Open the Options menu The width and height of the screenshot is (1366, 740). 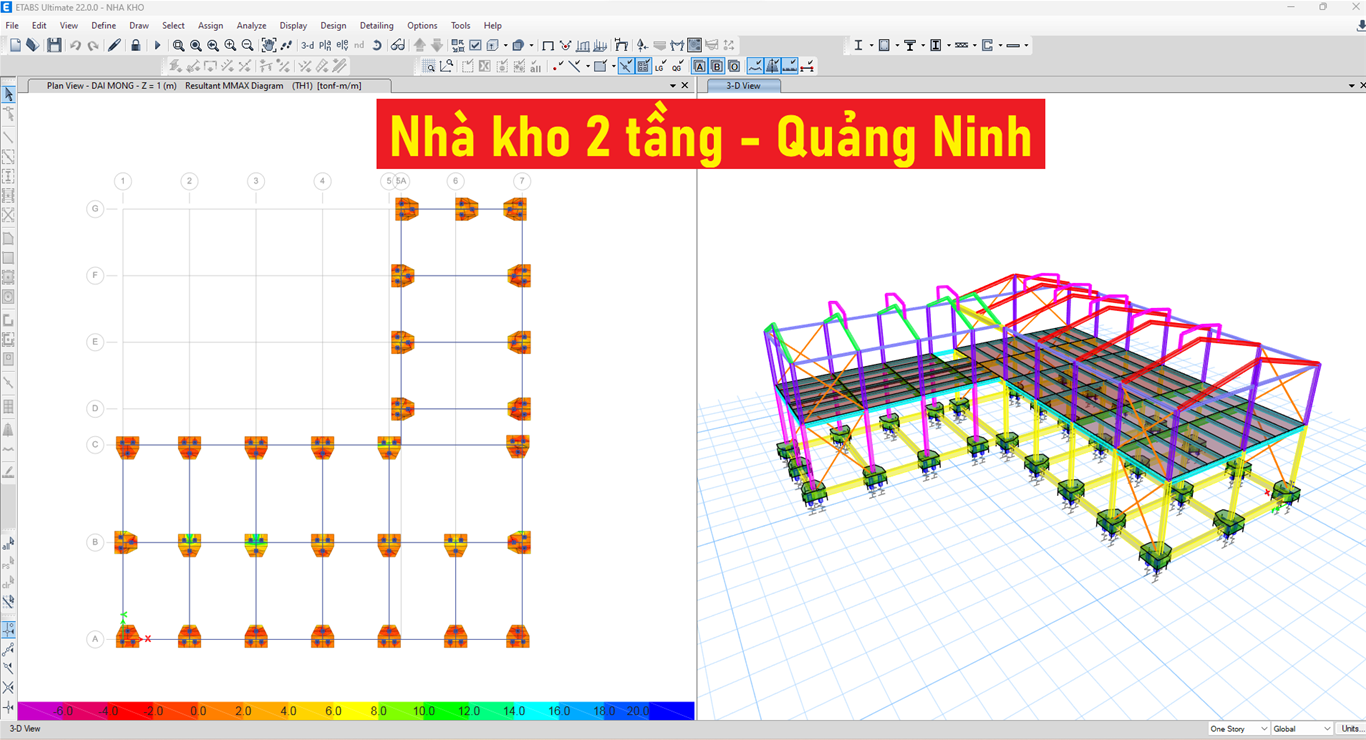422,26
